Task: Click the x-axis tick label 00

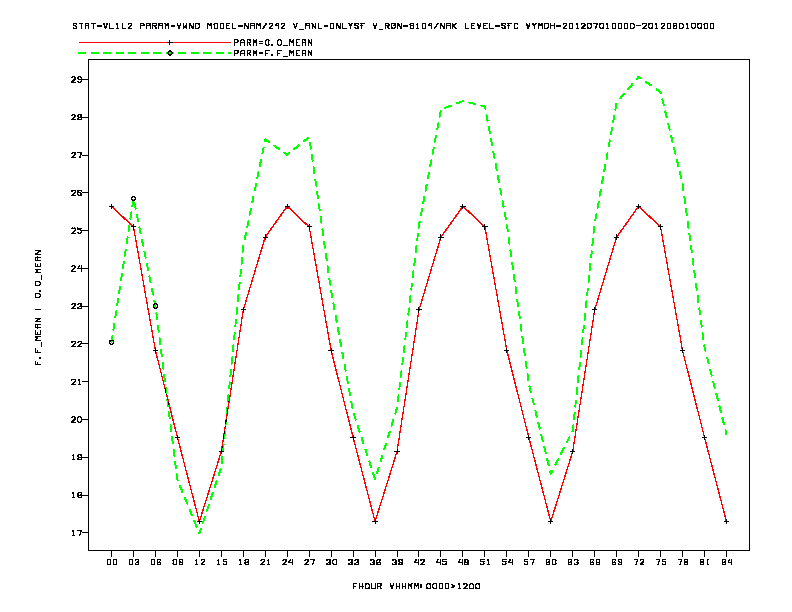Action: click(112, 562)
